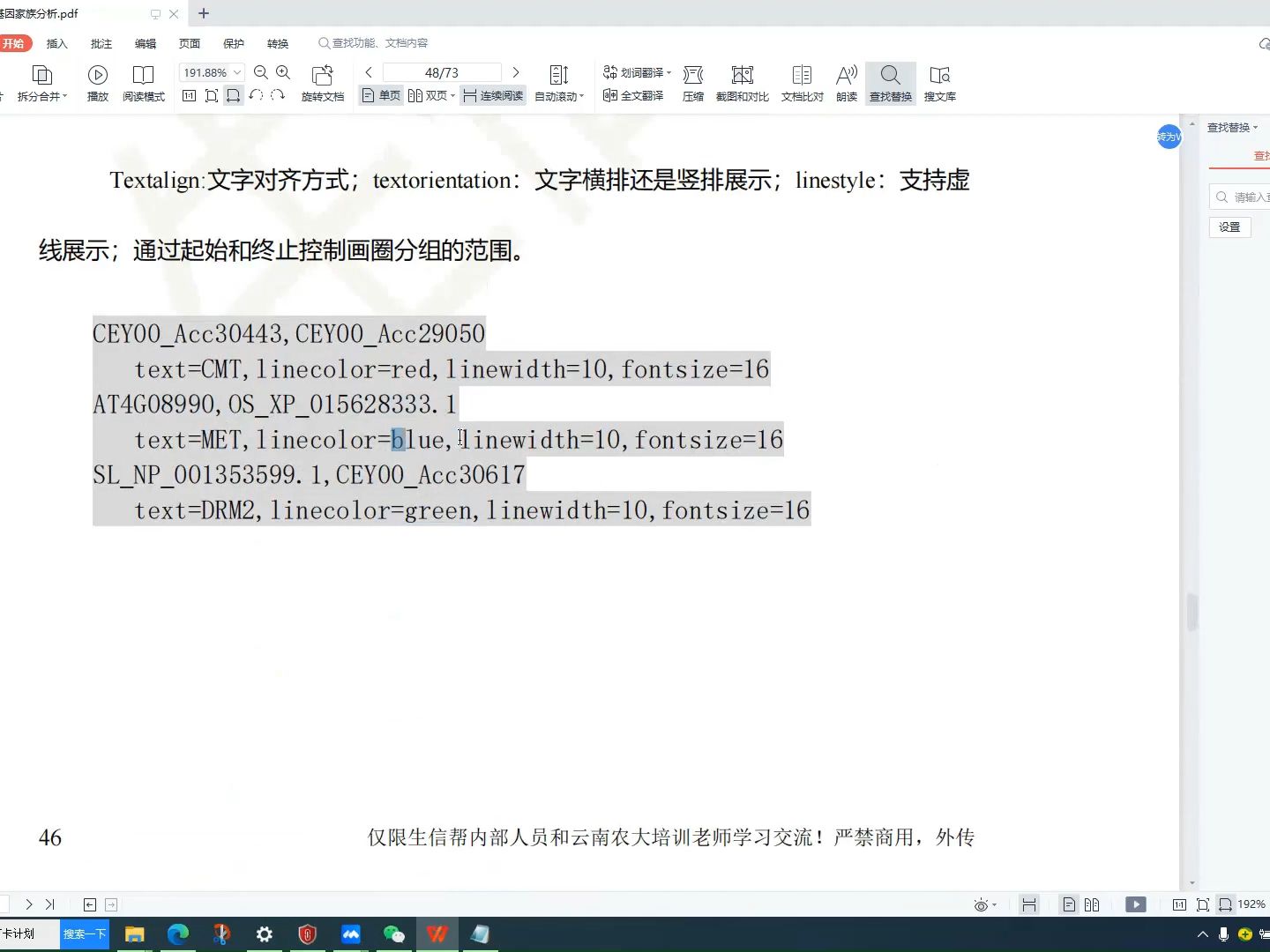Screen dimensions: 1270x952
Task: Toggle 连续阅读 continuous reading
Action: [493, 95]
